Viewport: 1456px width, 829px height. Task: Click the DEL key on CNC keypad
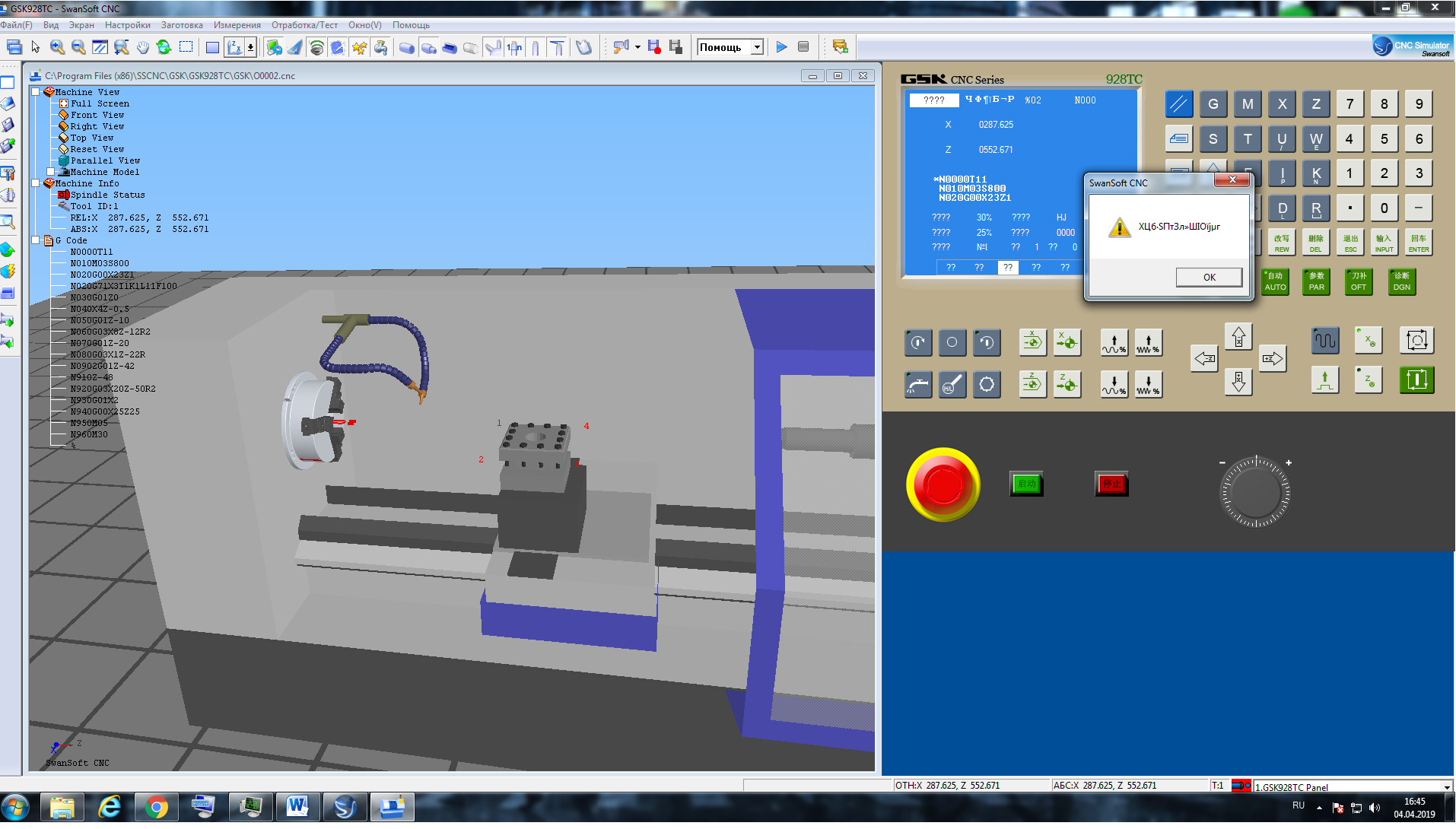pos(1316,243)
